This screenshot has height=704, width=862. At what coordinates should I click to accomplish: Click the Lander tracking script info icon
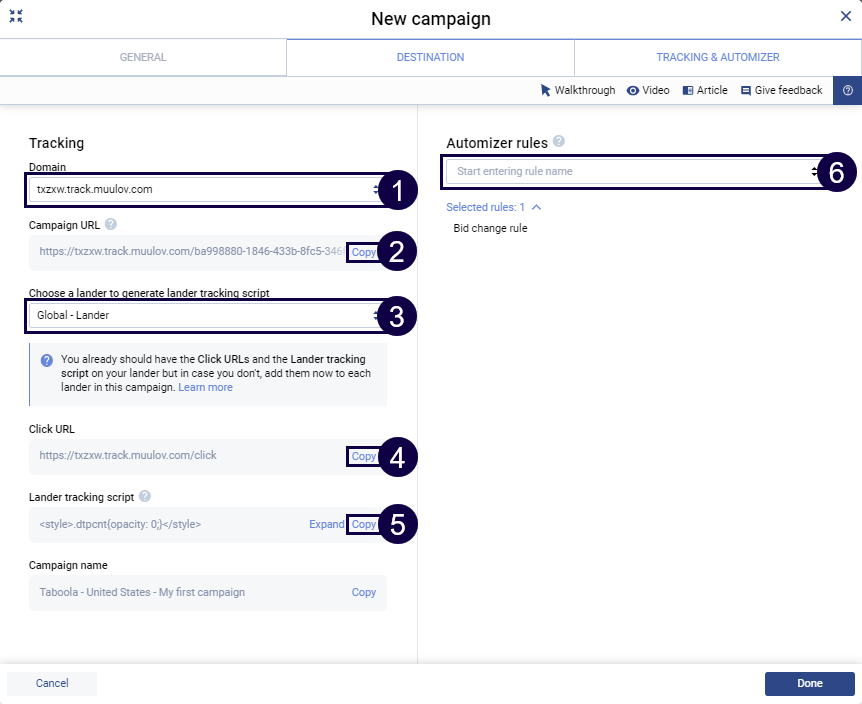pos(145,496)
